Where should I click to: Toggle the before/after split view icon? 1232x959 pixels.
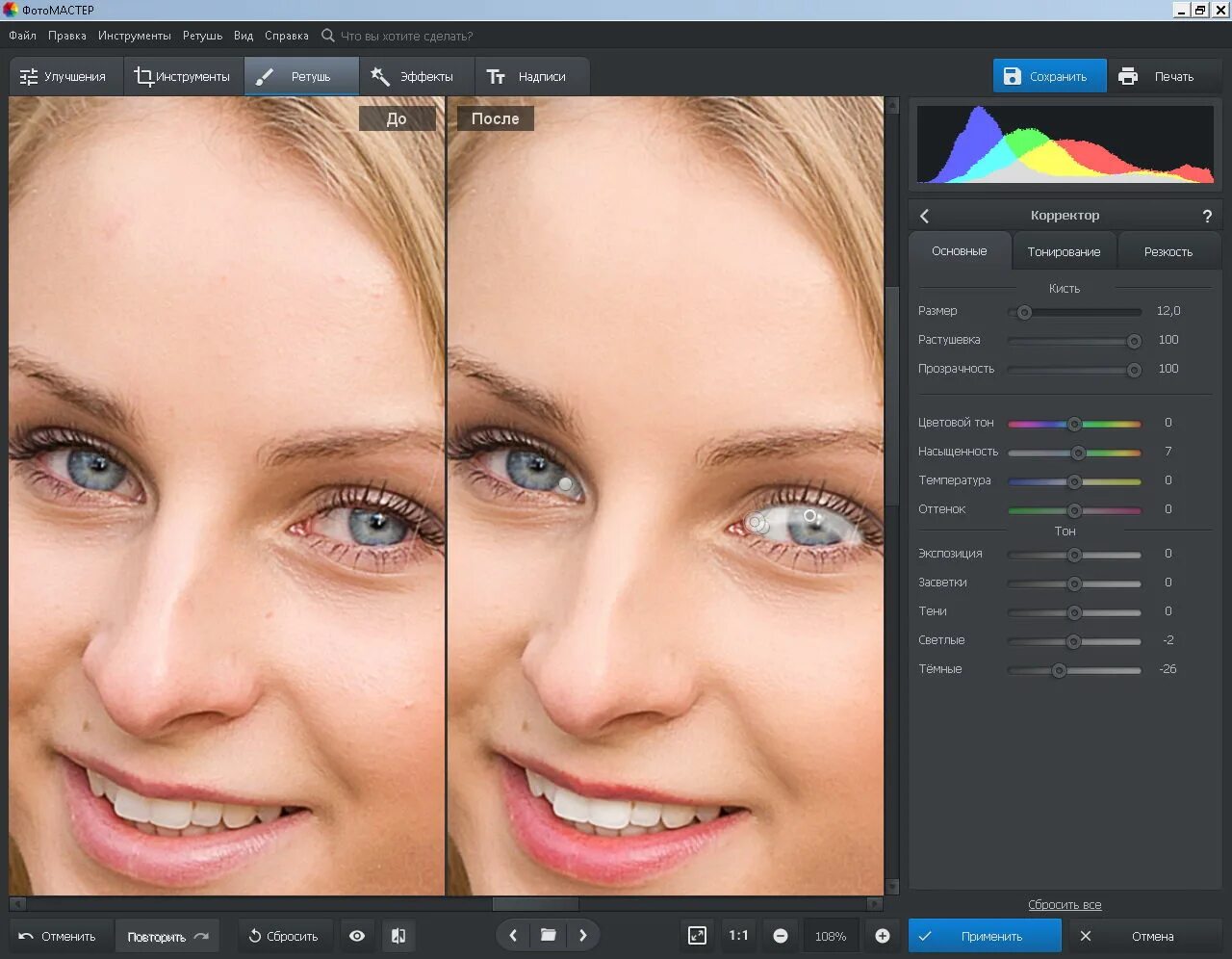click(x=398, y=936)
